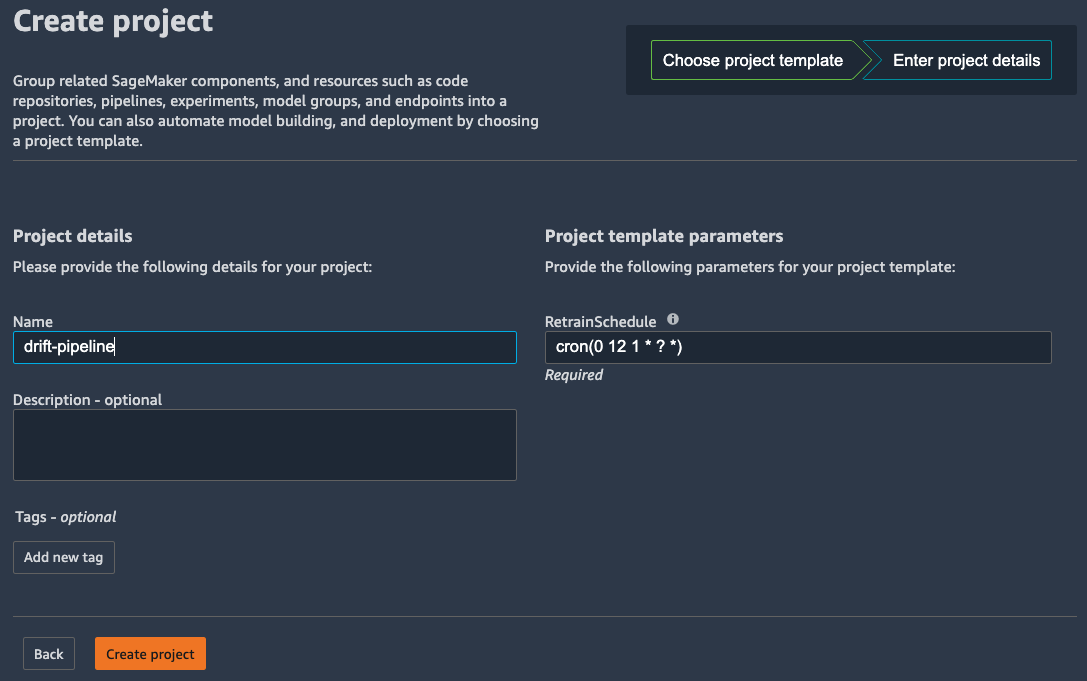Click the Description - optional label
This screenshot has width=1087, height=681.
(87, 400)
